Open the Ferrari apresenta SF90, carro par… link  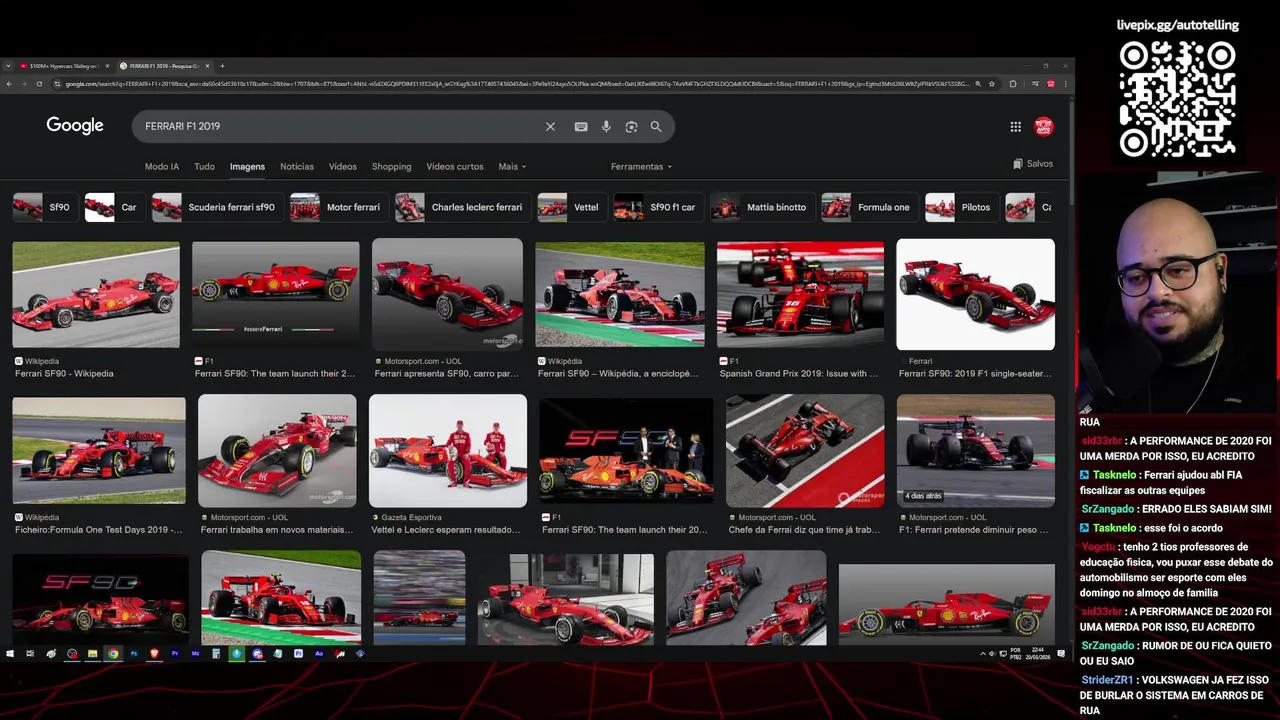pyautogui.click(x=447, y=374)
